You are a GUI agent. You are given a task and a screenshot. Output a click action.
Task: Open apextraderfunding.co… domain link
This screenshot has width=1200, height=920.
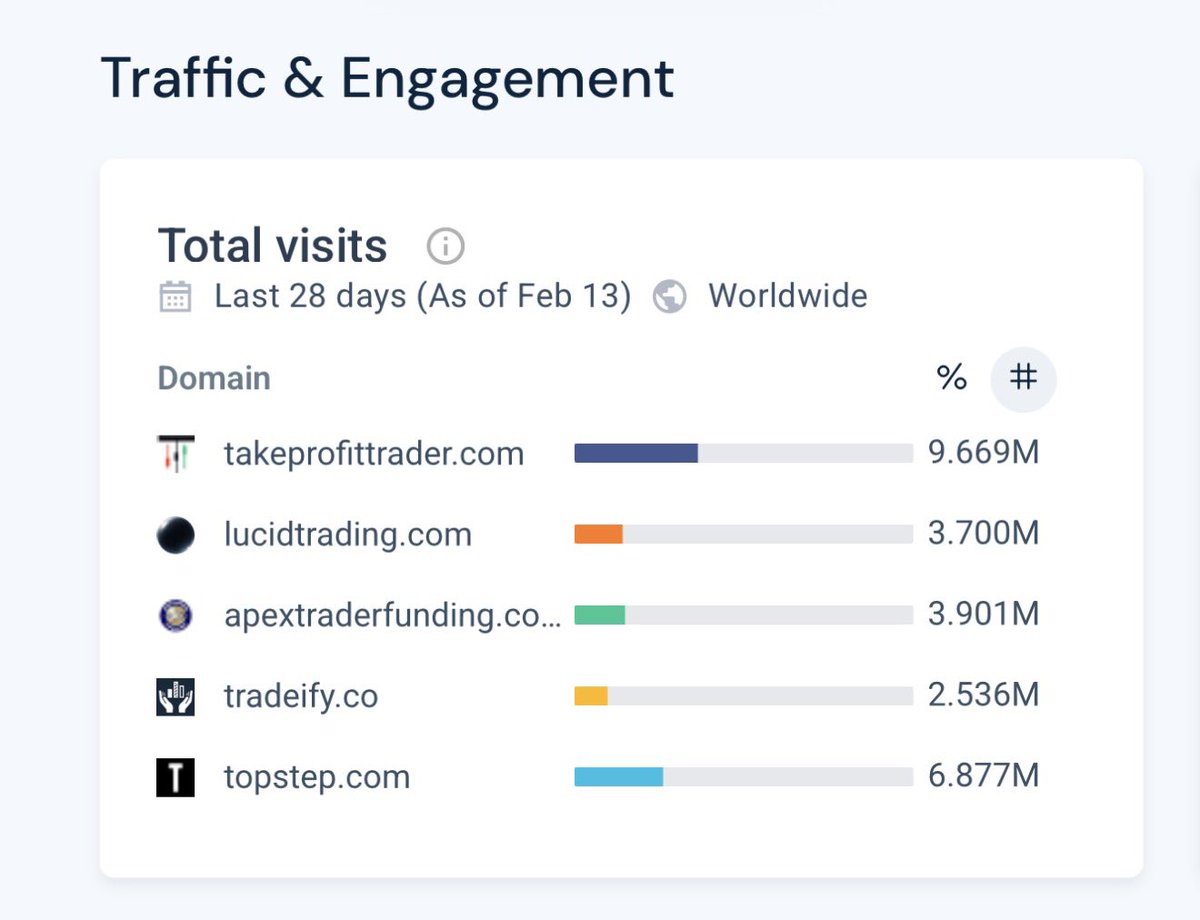[x=393, y=615]
